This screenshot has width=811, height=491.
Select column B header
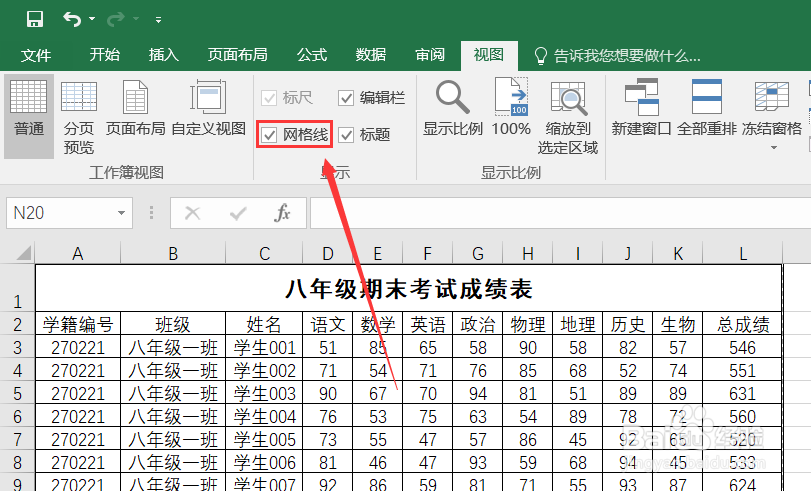pyautogui.click(x=173, y=254)
